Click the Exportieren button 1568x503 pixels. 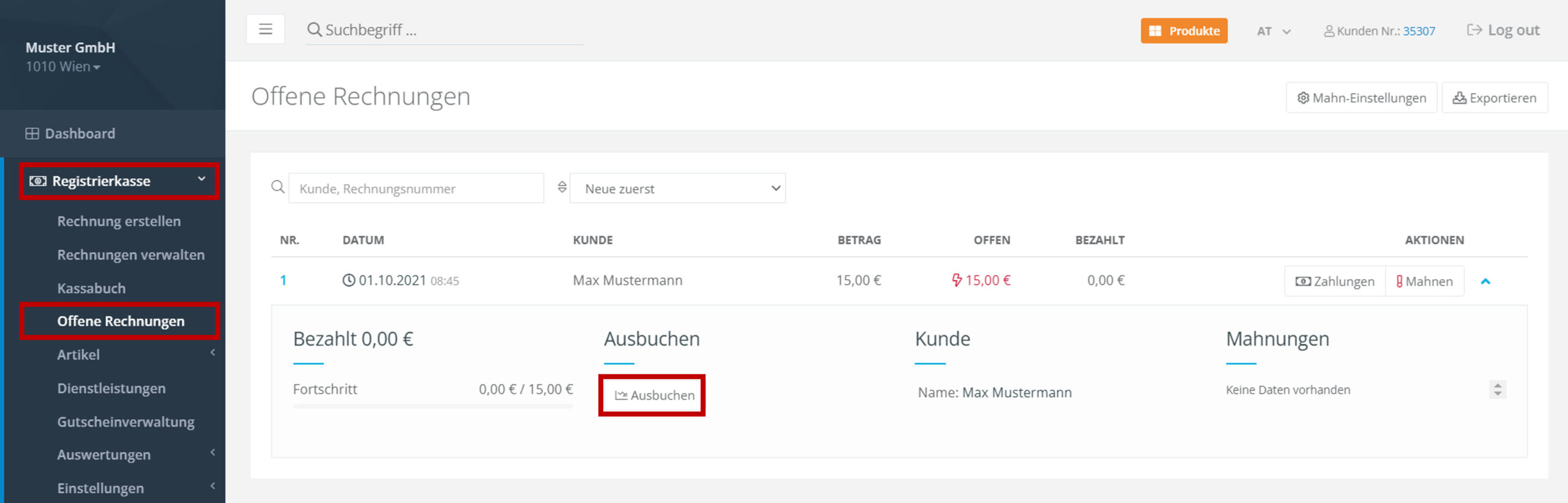pos(1494,98)
